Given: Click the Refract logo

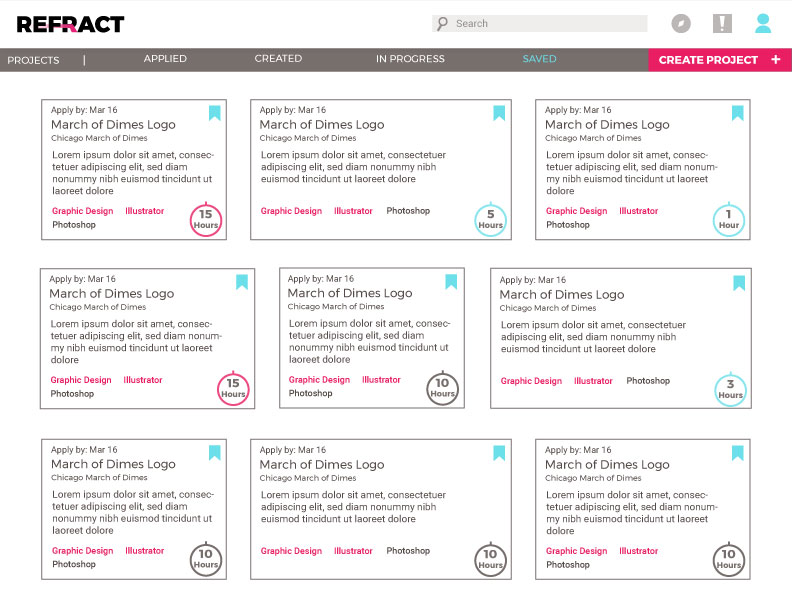Looking at the screenshot, I should tap(70, 24).
